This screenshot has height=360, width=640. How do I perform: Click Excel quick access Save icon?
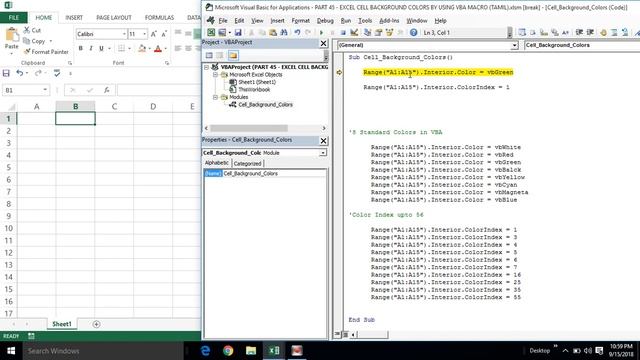tap(6, 73)
